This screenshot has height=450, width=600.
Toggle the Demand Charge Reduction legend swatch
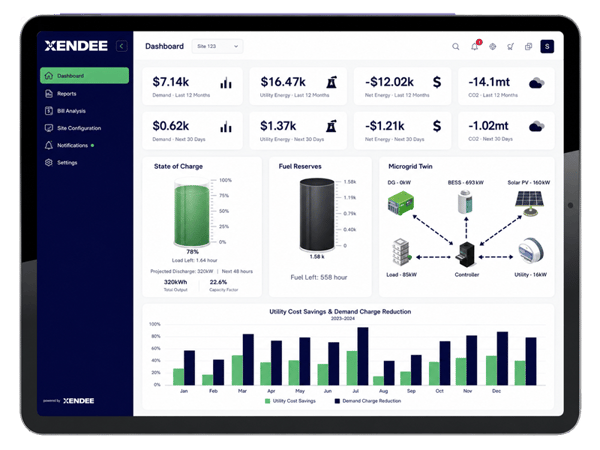point(337,401)
